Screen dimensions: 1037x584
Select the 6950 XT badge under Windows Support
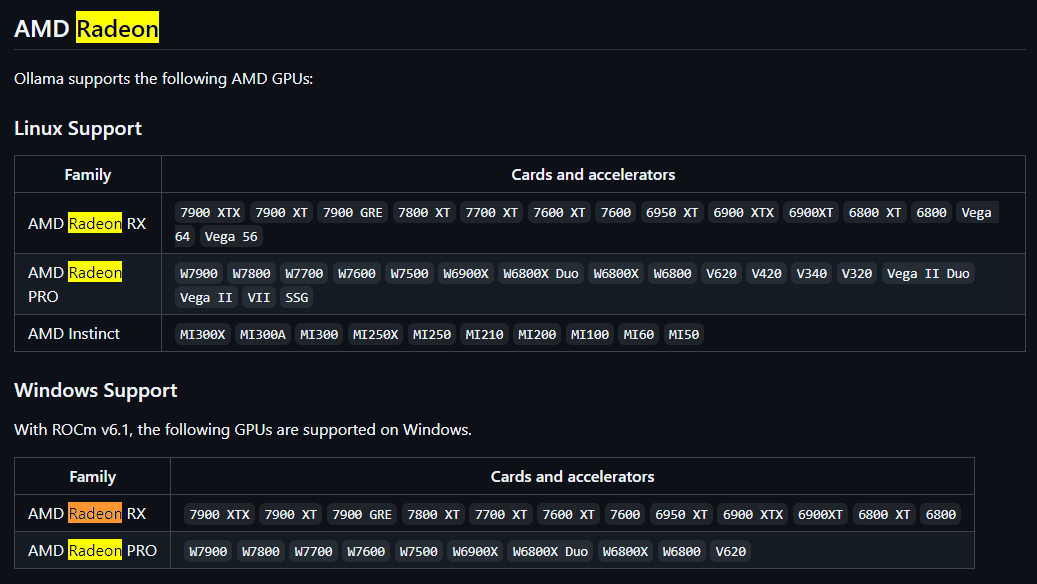point(681,514)
